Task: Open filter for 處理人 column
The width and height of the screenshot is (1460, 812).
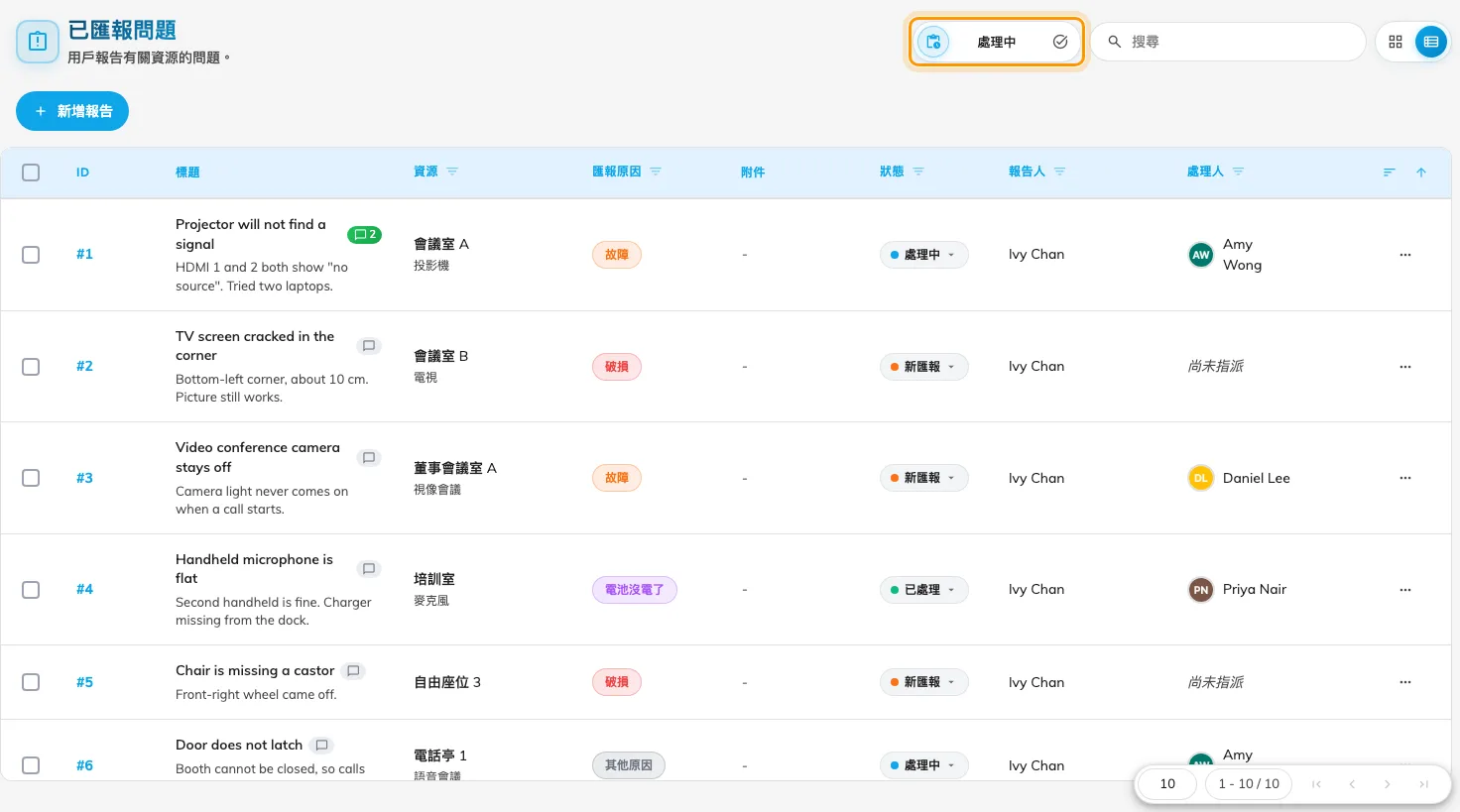Action: [1239, 172]
